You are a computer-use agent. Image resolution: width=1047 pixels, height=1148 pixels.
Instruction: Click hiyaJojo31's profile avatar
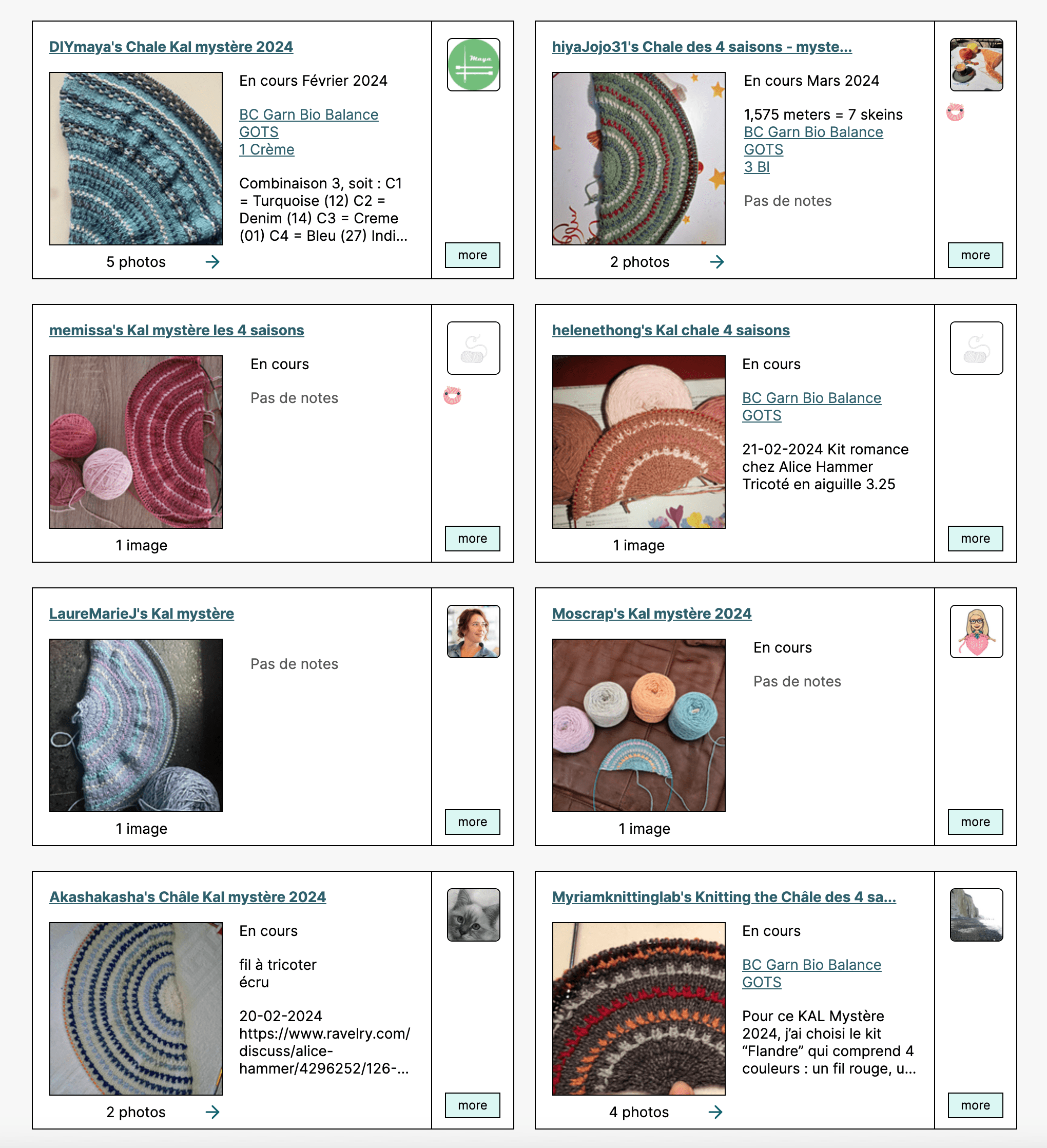[x=976, y=64]
